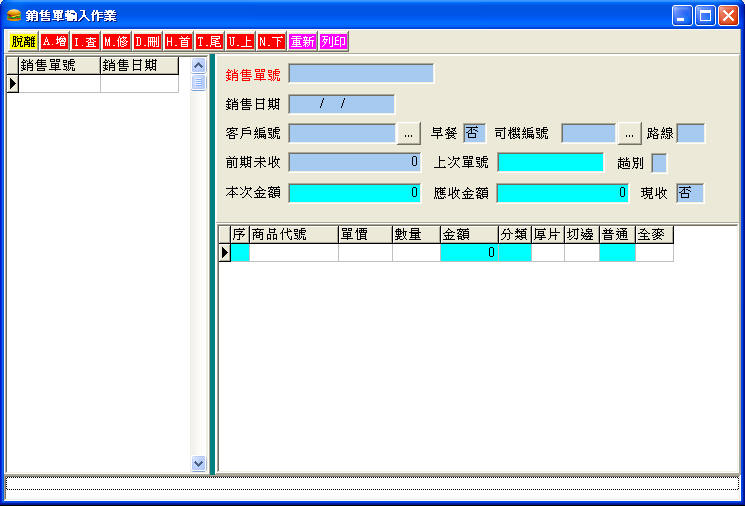Go to previous record with U.上
The height and width of the screenshot is (506, 745).
coord(240,42)
